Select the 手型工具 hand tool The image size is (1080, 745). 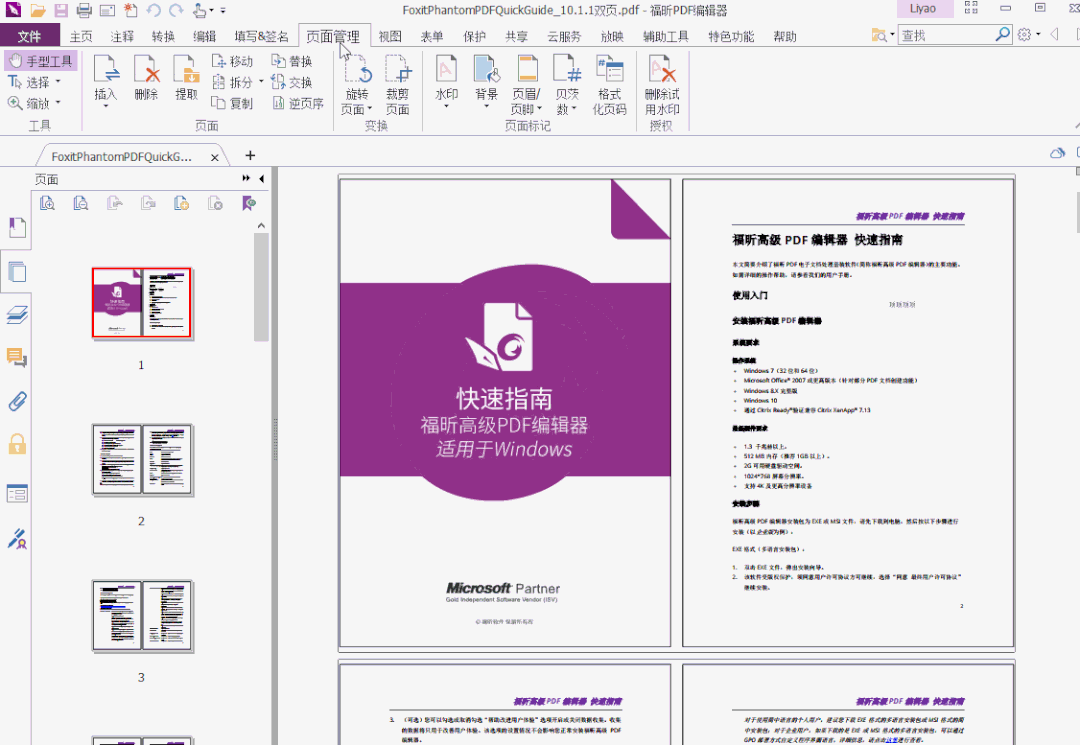[41, 61]
